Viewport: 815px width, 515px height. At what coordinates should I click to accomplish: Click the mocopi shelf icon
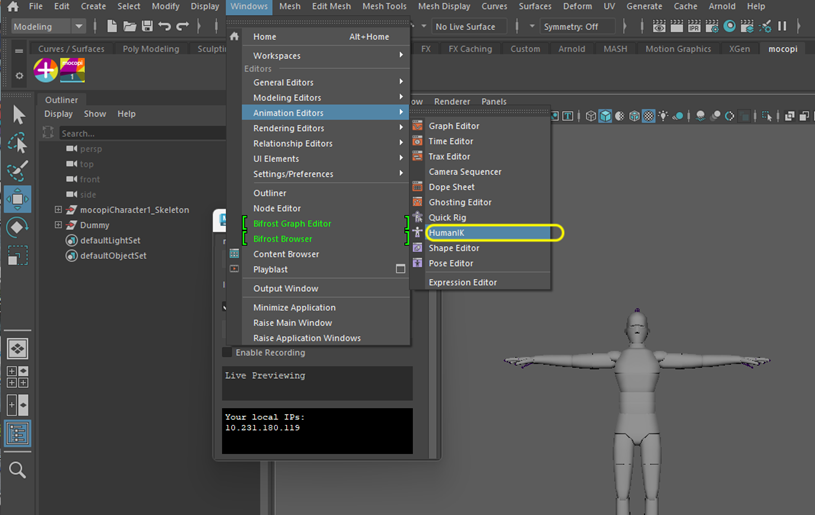[72, 69]
